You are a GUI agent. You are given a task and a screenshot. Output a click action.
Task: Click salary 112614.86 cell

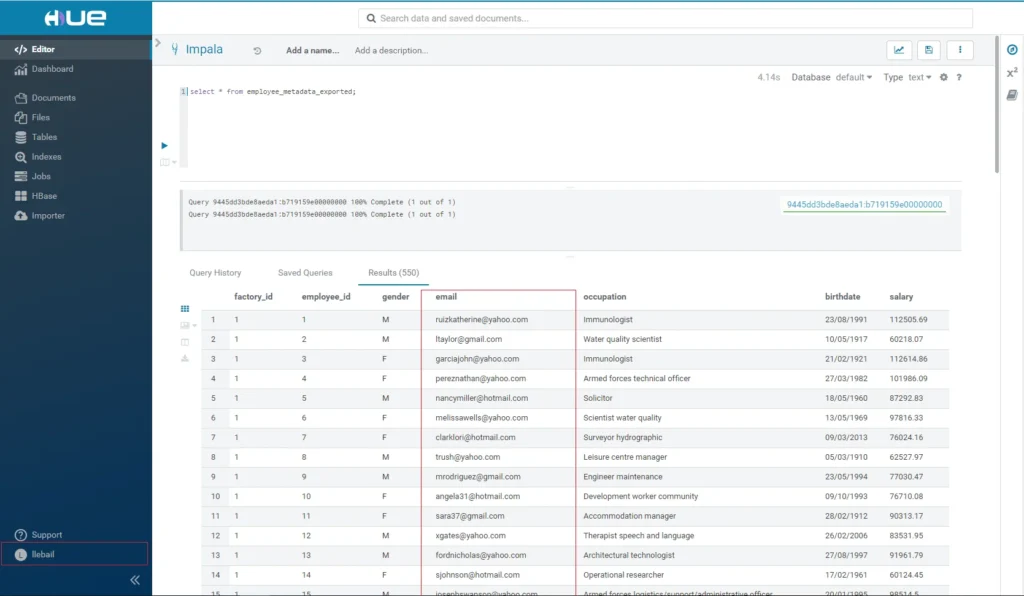(x=908, y=359)
